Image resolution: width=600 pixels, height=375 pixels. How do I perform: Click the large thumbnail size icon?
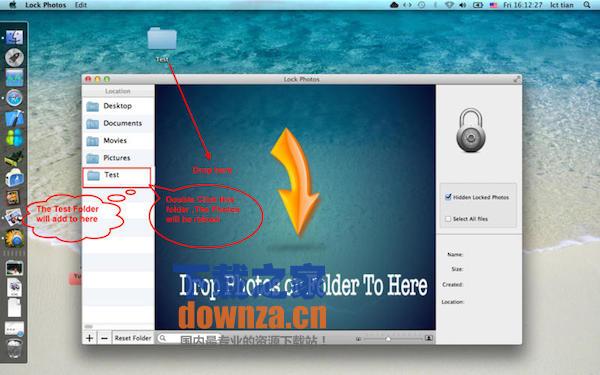[429, 338]
